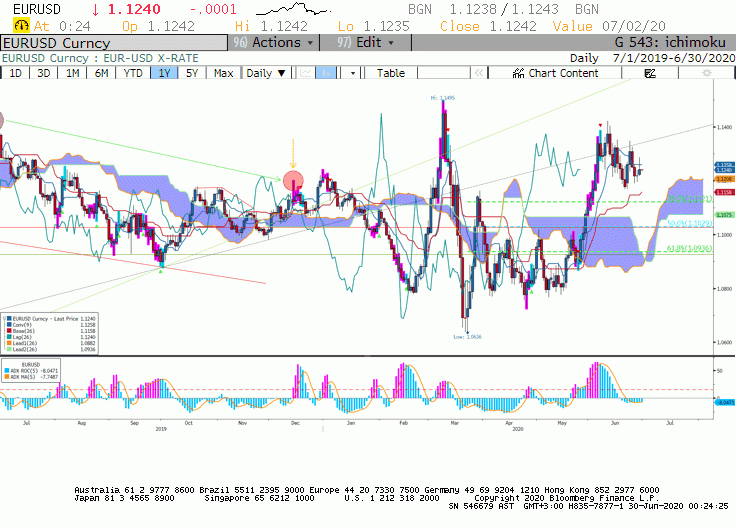Open the 96) Actions dropdown menu
The height and width of the screenshot is (529, 736).
click(274, 43)
